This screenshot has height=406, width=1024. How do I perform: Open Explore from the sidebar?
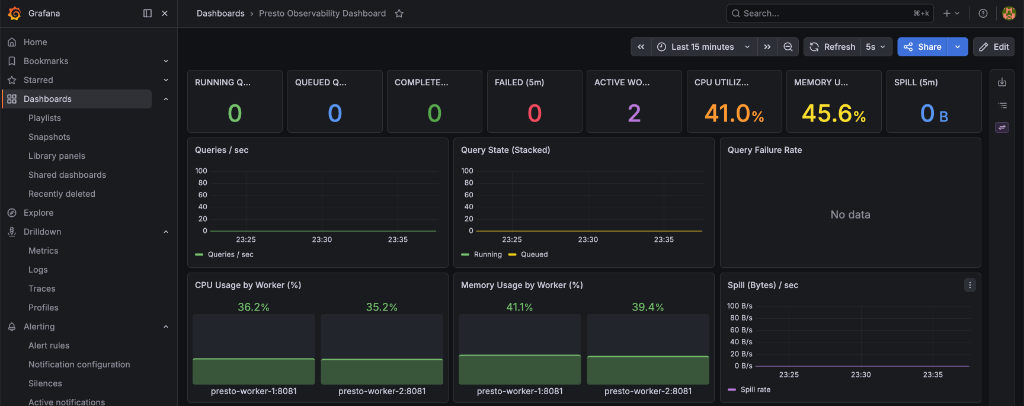point(39,213)
